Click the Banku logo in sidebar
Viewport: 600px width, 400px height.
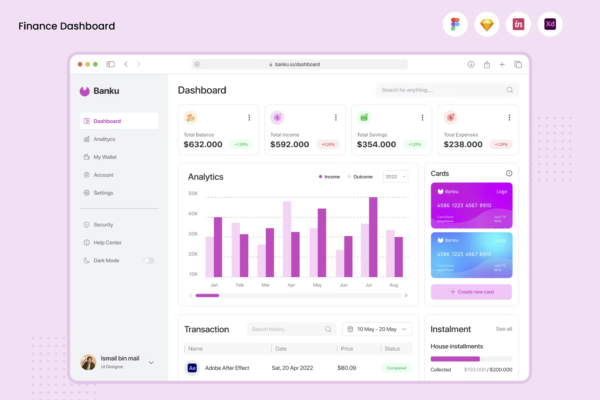point(99,91)
